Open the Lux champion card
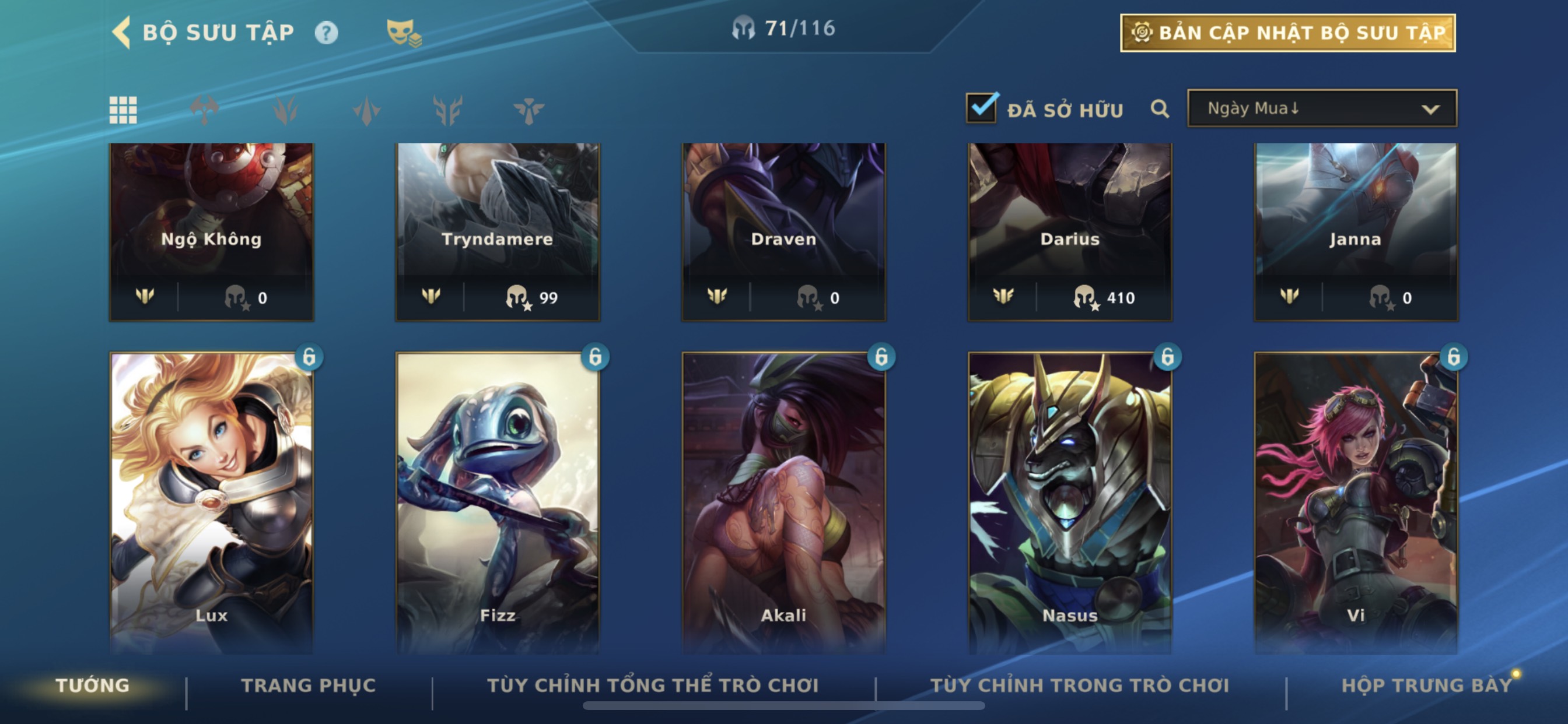This screenshot has width=1568, height=724. click(x=211, y=504)
